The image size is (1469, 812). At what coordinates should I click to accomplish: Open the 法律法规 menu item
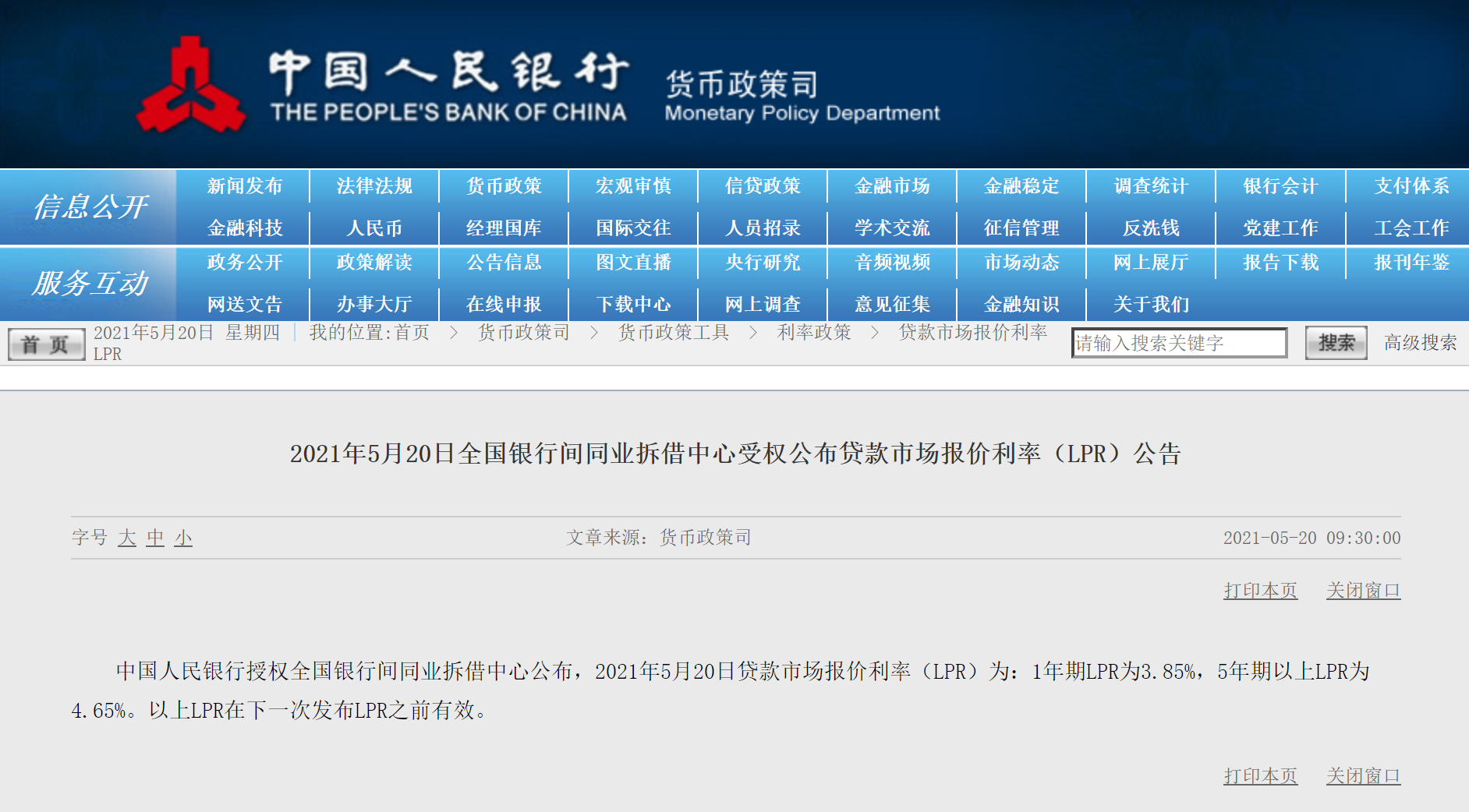point(374,186)
